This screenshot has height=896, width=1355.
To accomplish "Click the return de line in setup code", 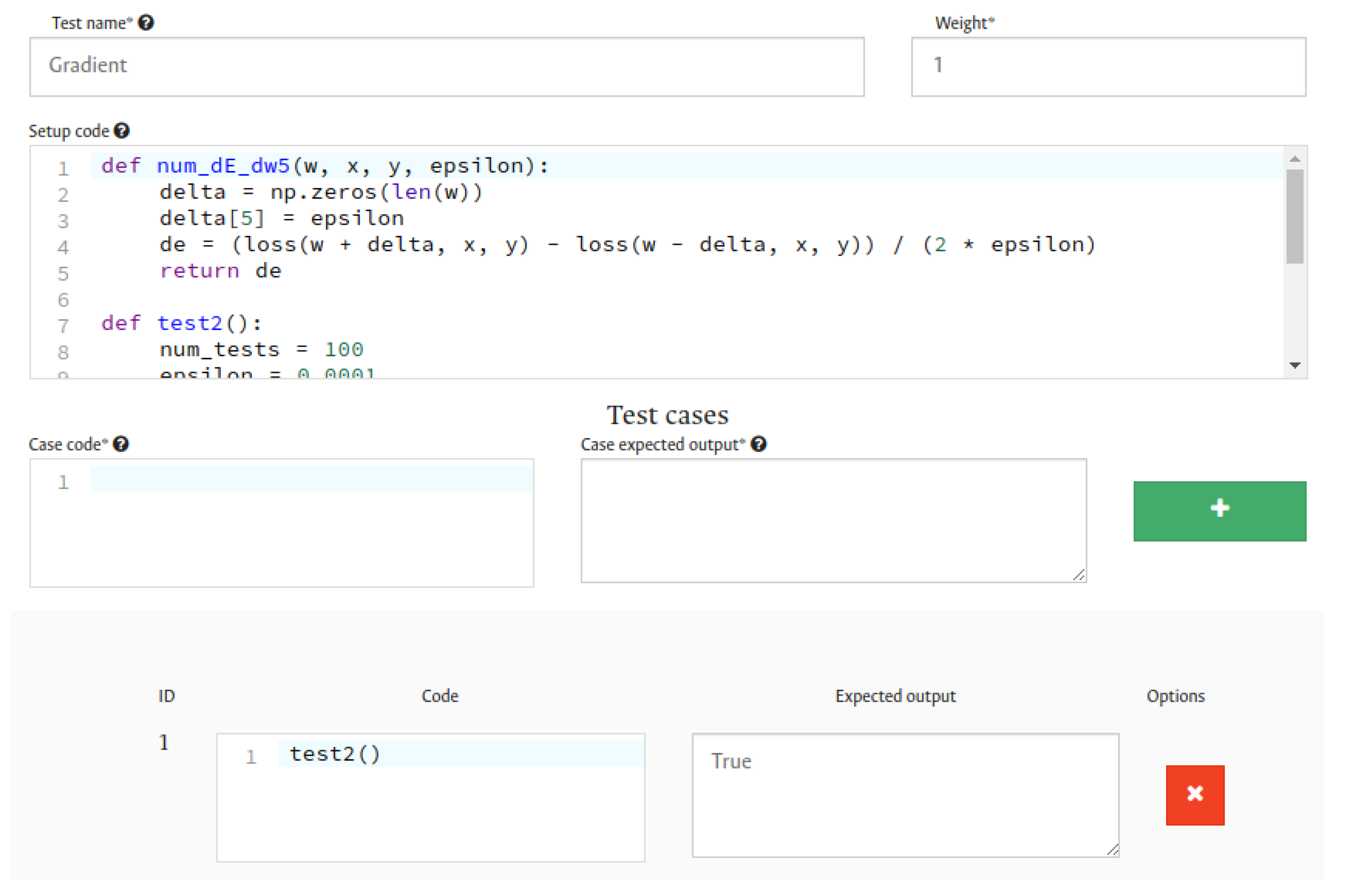I will point(220,271).
